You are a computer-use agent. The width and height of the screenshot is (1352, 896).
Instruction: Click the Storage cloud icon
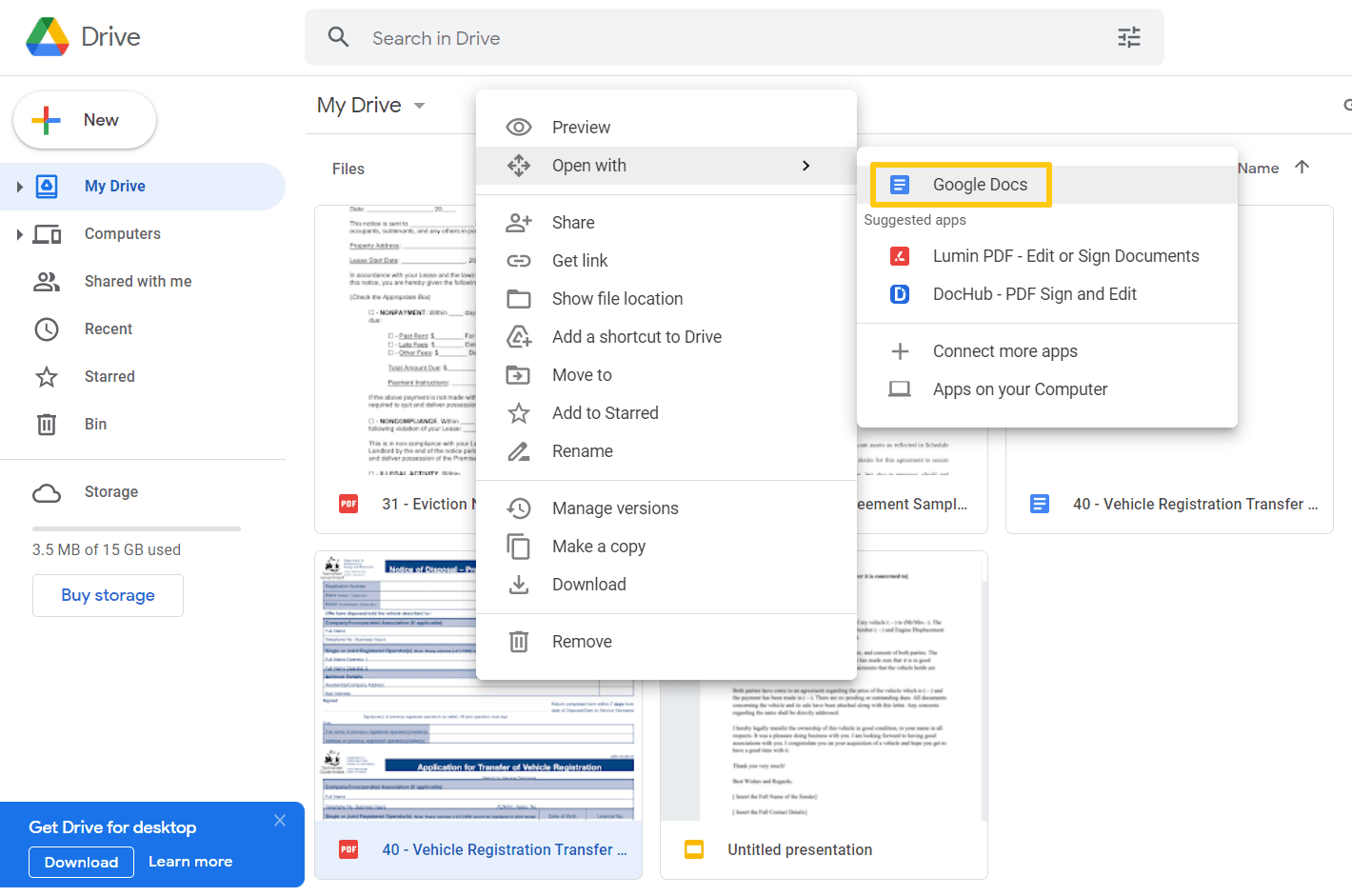click(47, 492)
